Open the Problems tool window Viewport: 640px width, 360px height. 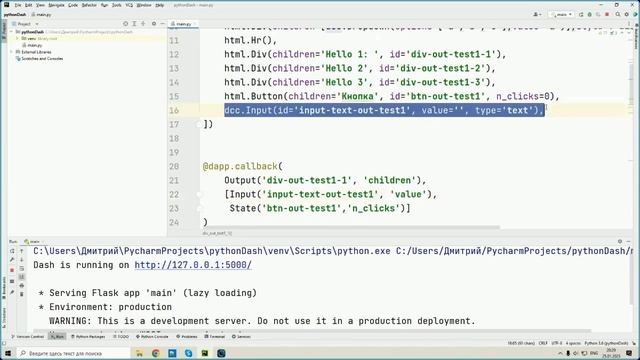[x=187, y=337]
